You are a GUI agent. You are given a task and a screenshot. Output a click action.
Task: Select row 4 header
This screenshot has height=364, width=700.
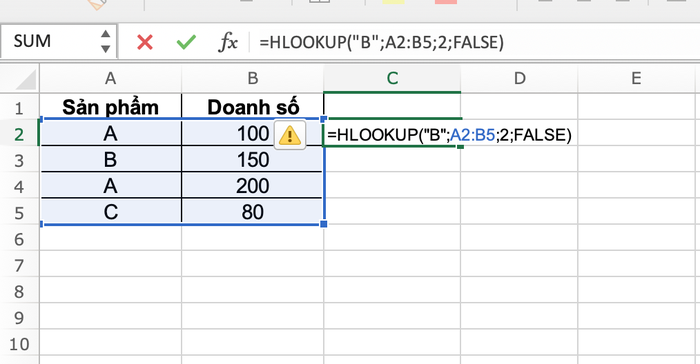pyautogui.click(x=19, y=186)
